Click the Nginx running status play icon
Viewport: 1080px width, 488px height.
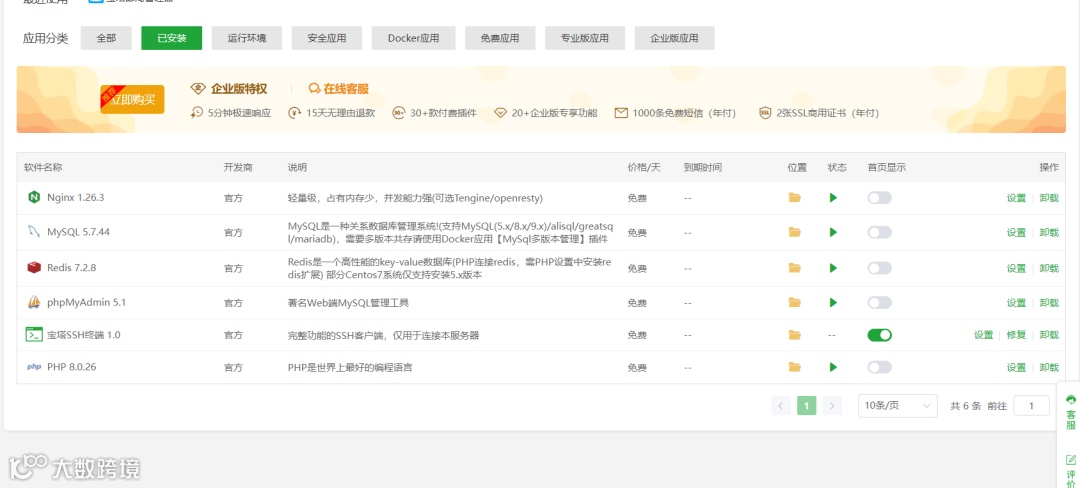point(833,198)
